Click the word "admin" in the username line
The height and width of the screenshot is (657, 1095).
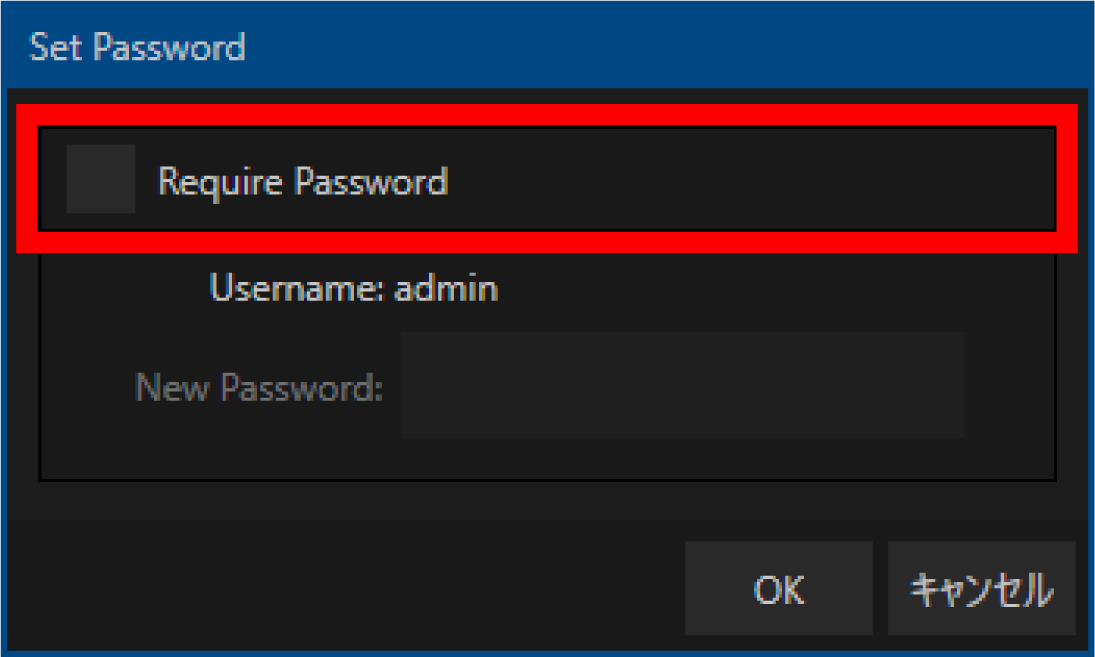446,289
